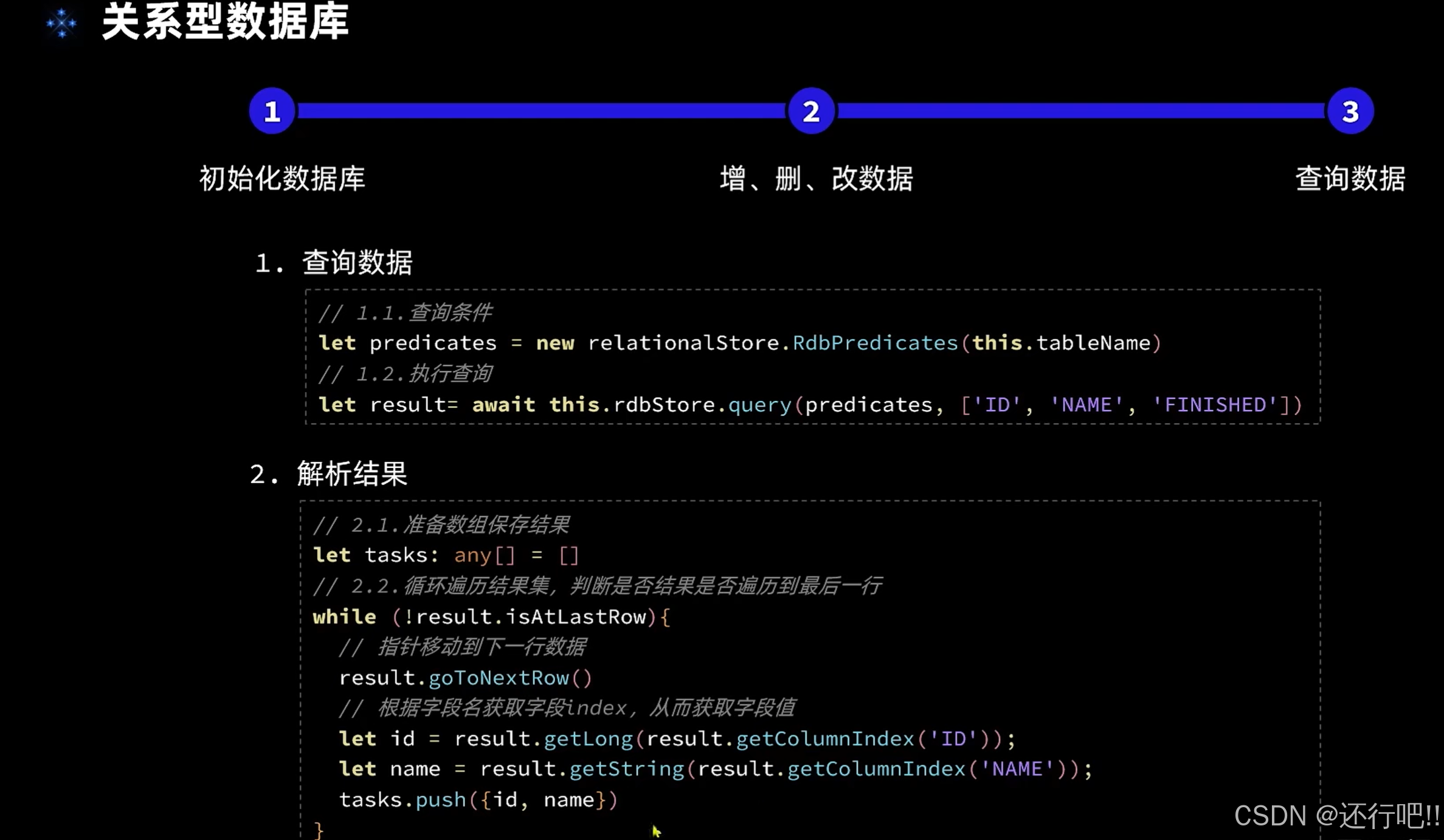Click the goToNextRow() method call
Viewport: 1444px width, 840px height.
[x=510, y=678]
